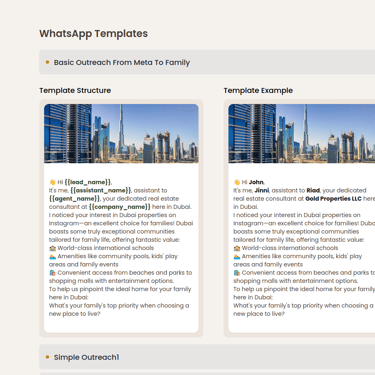The height and width of the screenshot is (375, 375).
Task: Click the Template Example Dubai skyline image
Action: click(x=302, y=133)
